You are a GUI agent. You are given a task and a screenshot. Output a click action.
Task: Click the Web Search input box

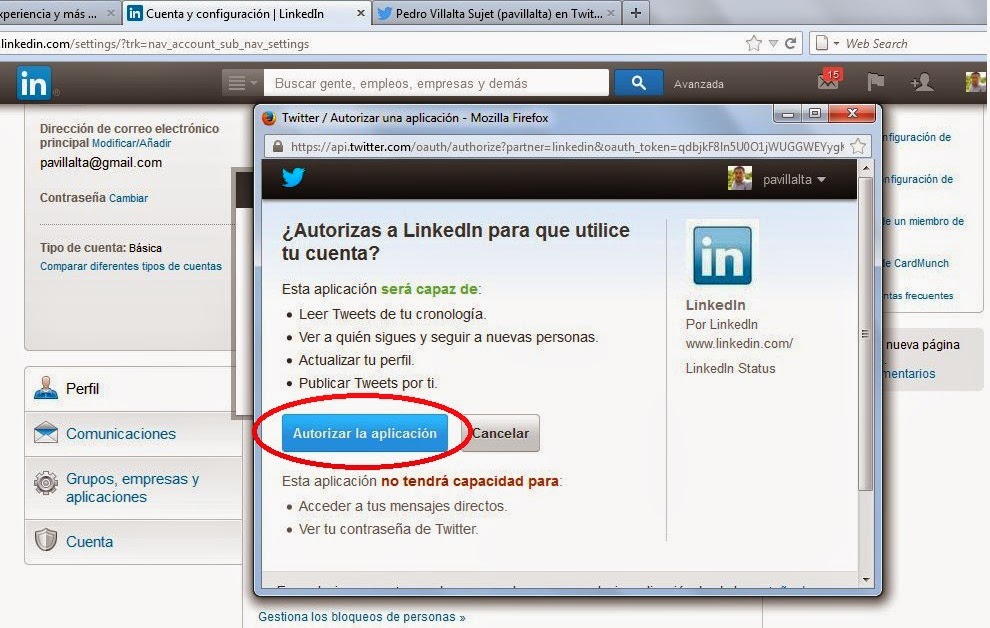click(914, 44)
